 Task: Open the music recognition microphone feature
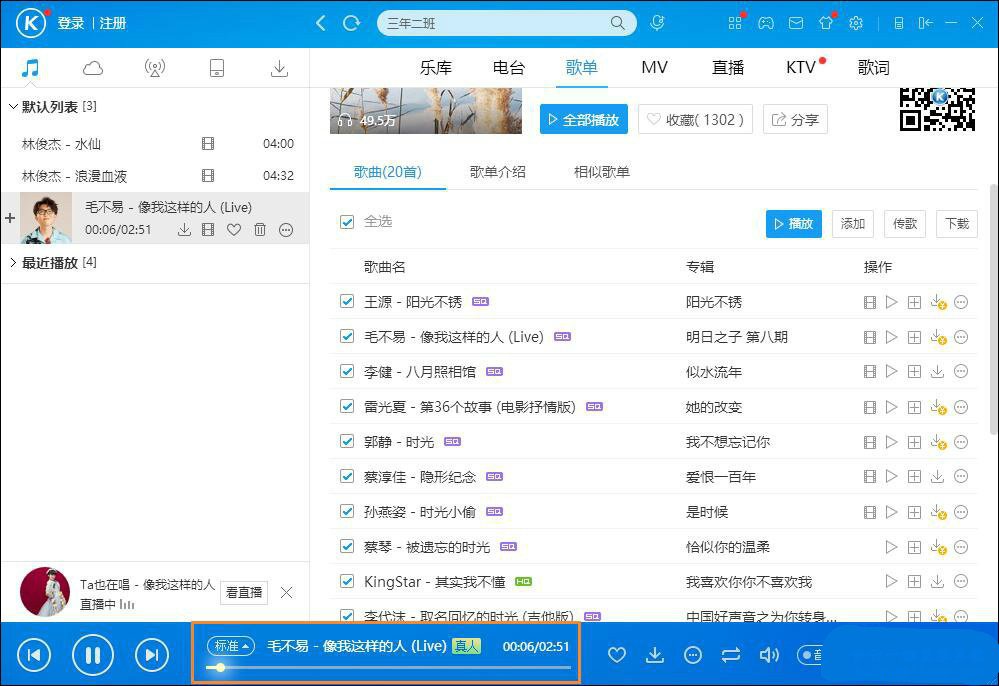pyautogui.click(x=657, y=22)
